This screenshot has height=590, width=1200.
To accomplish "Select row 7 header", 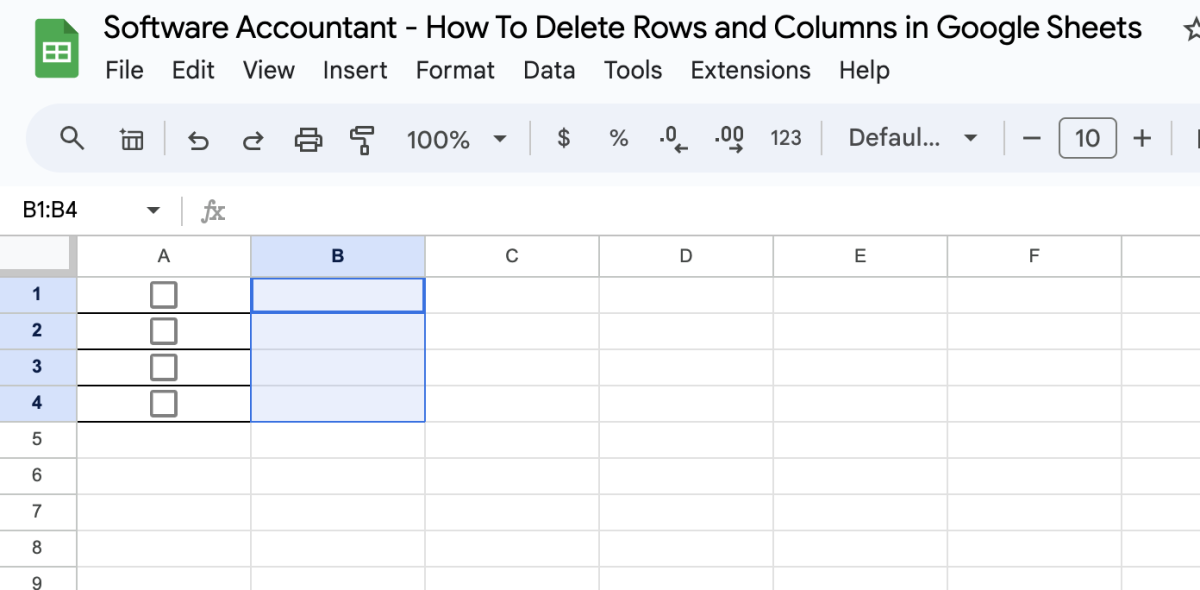I will 38,512.
